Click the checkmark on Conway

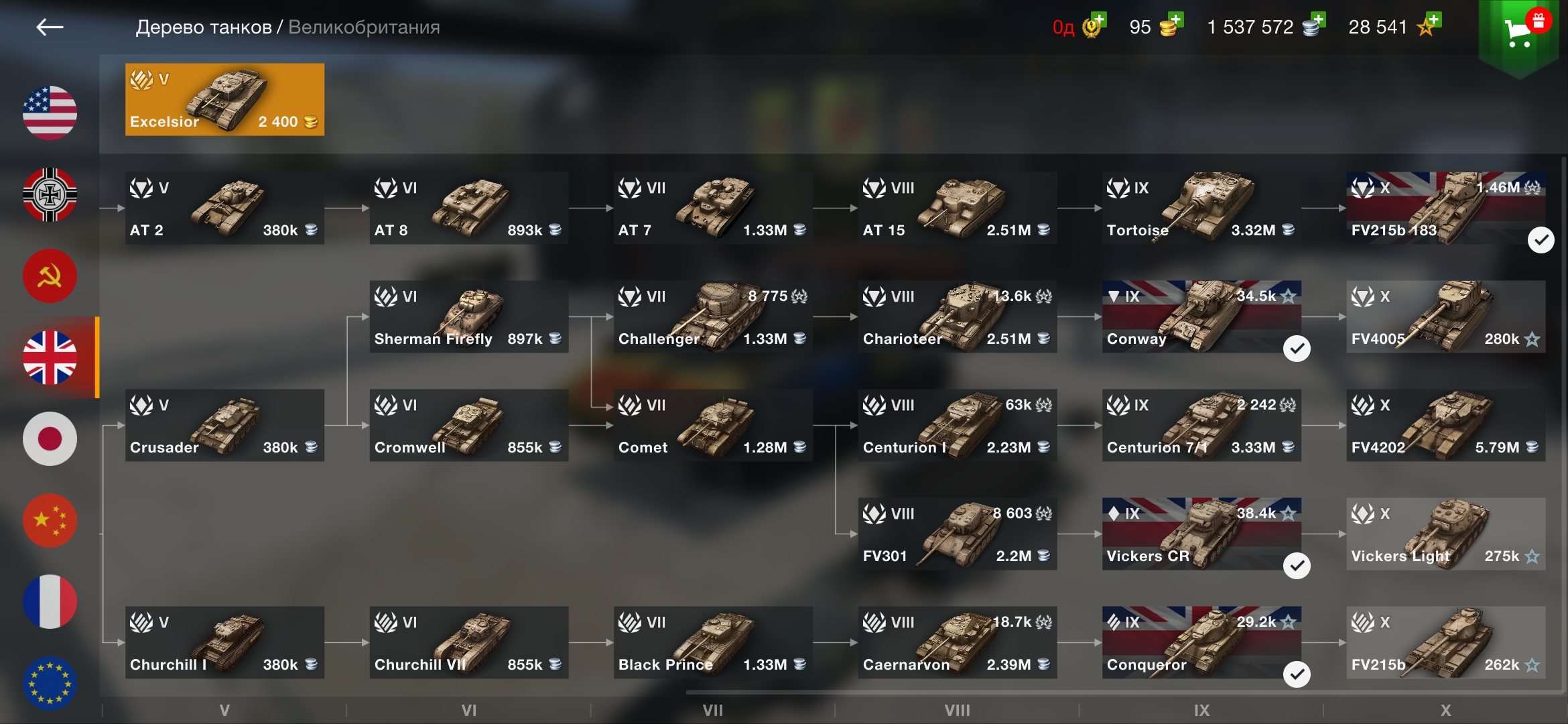click(x=1297, y=349)
